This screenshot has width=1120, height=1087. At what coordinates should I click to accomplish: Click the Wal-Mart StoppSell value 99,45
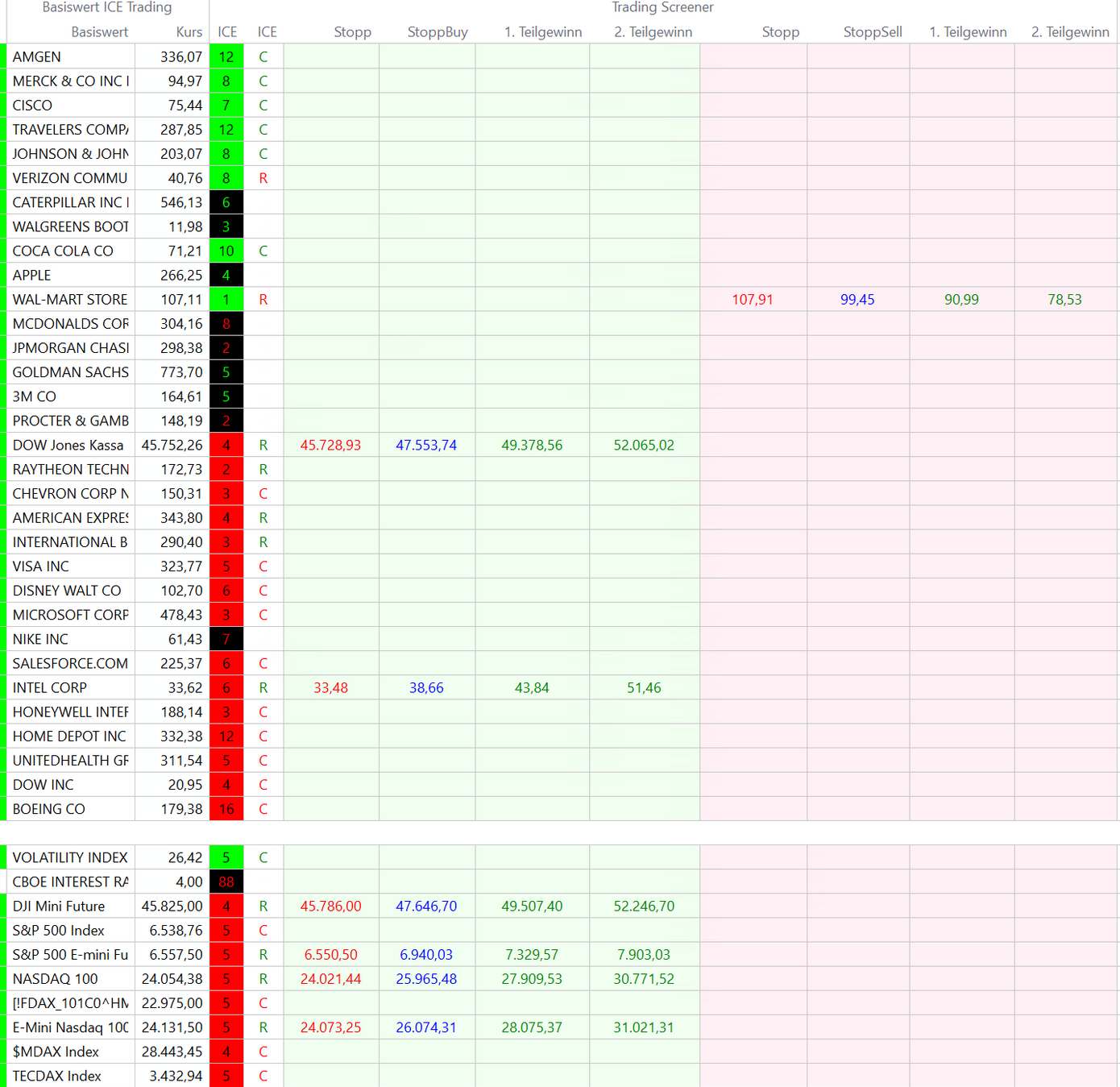(857, 300)
